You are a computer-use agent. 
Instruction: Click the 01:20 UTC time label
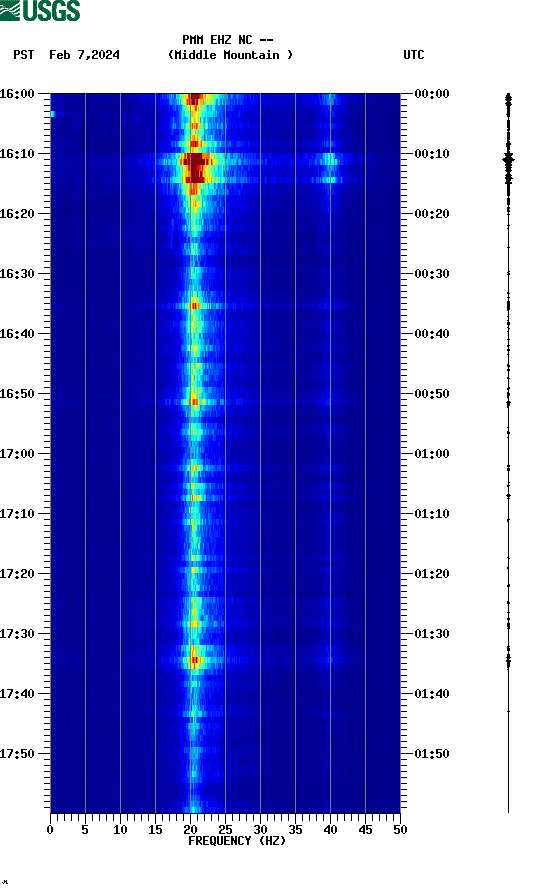(432, 574)
